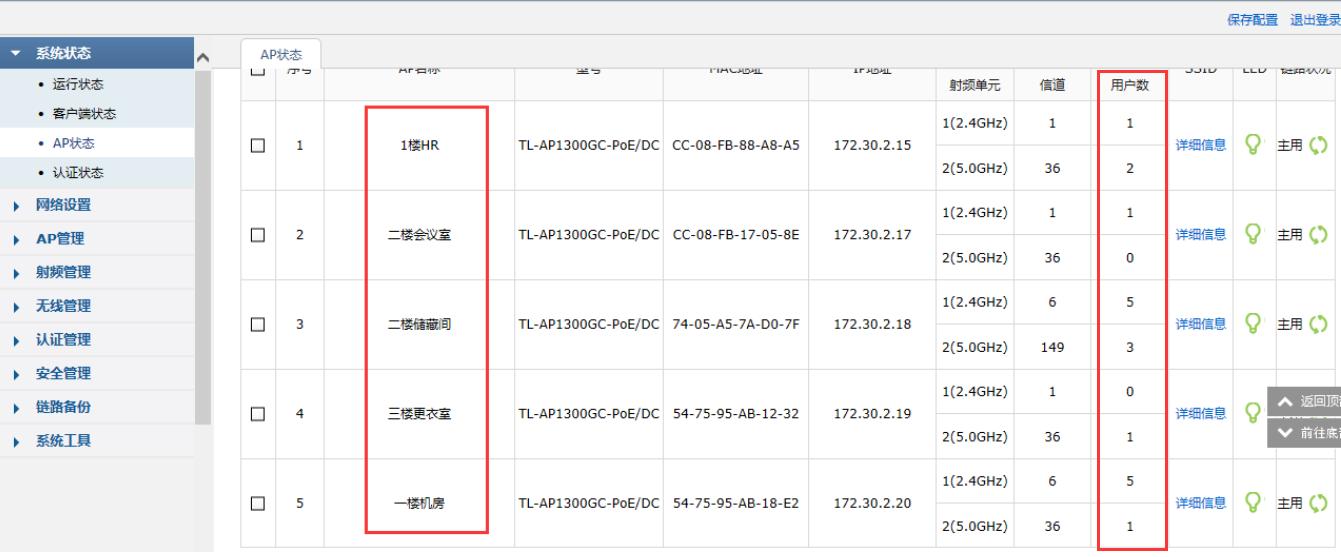This screenshot has width=1341, height=557.
Task: Click green link status arrows for 二楼会议室
Action: 1317,235
